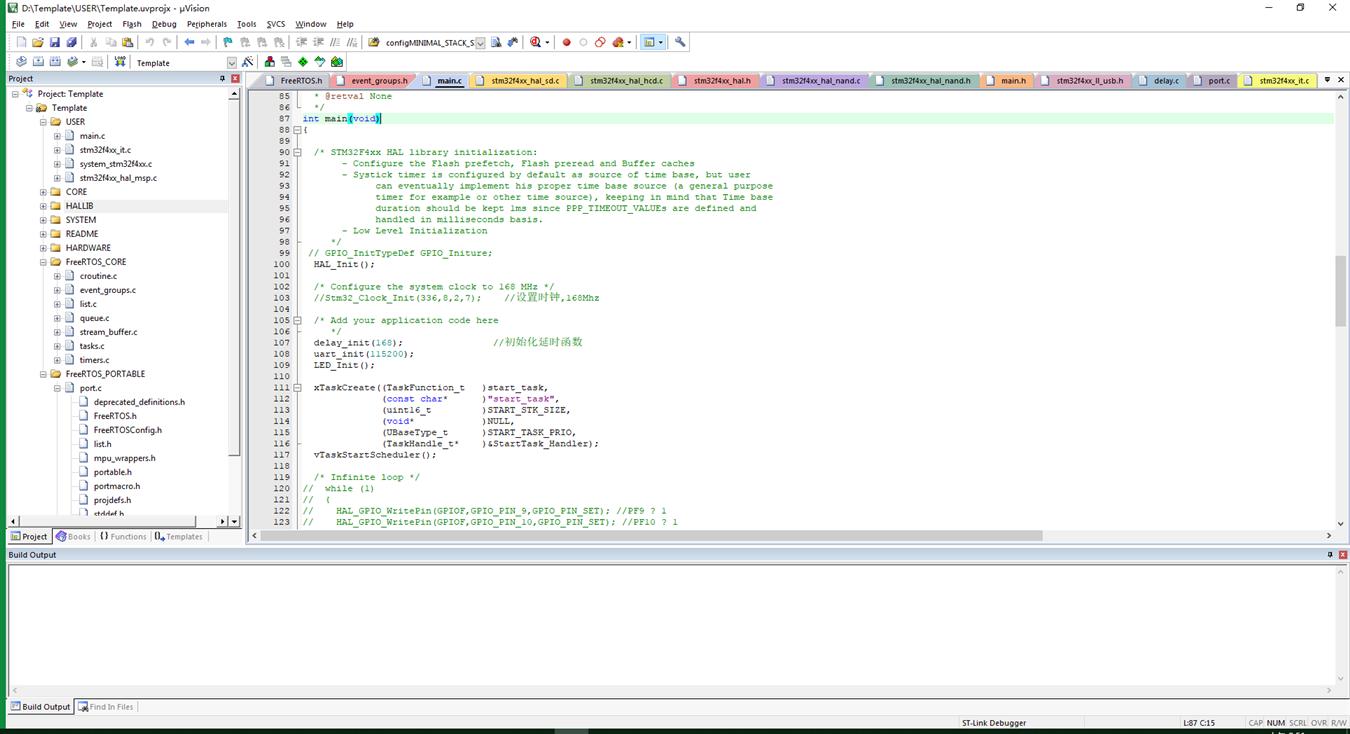Open the Project menu
Viewport: 1350px width, 734px height.
pyautogui.click(x=100, y=24)
